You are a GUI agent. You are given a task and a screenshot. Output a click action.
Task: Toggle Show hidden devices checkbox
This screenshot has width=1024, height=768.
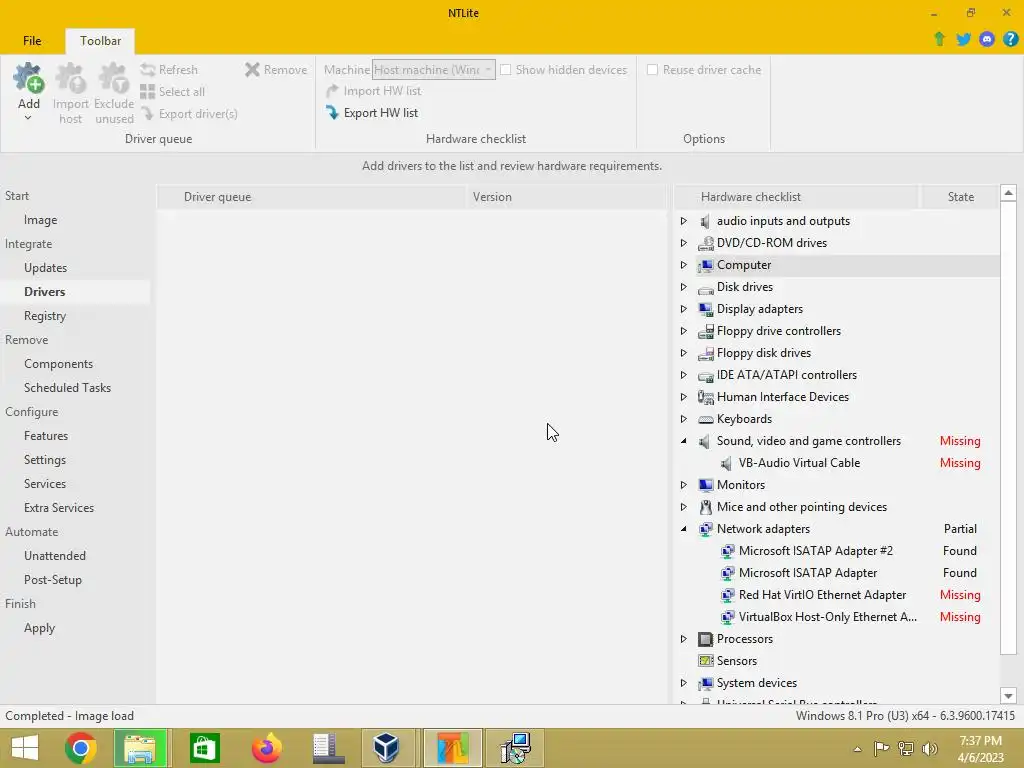click(x=505, y=70)
